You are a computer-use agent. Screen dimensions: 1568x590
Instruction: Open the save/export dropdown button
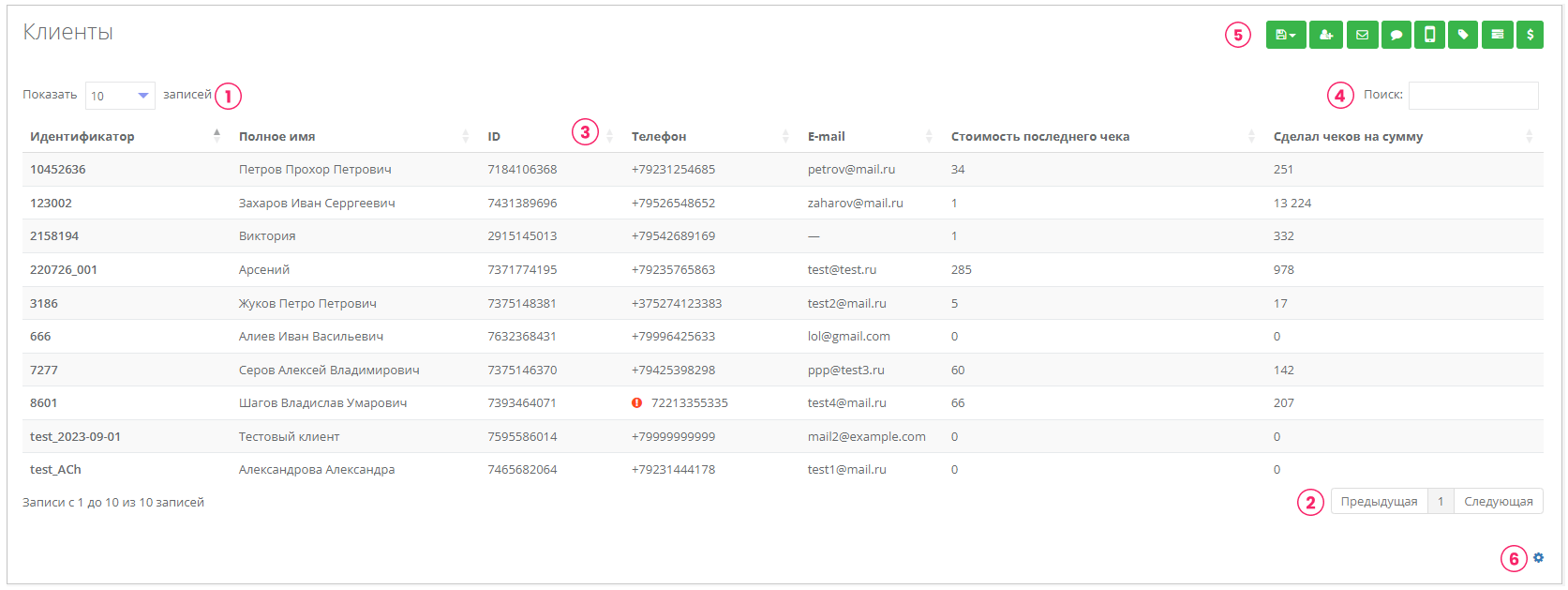(1286, 35)
